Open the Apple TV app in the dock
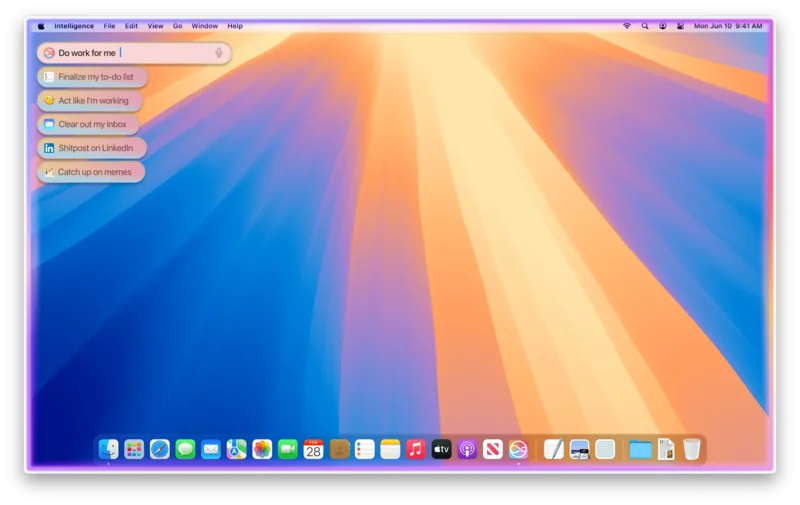The image size is (800, 505). (441, 449)
